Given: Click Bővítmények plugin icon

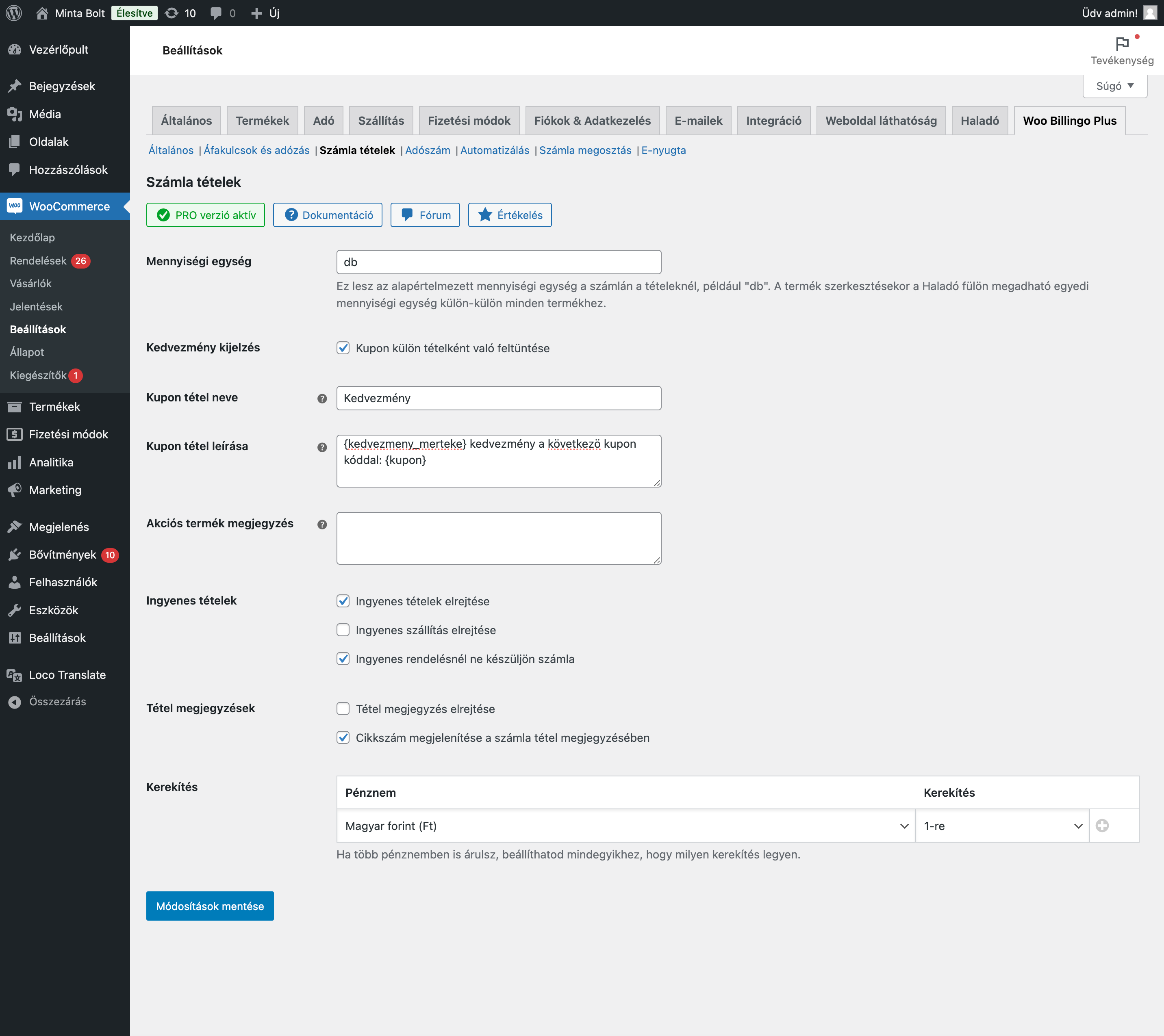Looking at the screenshot, I should pos(15,555).
